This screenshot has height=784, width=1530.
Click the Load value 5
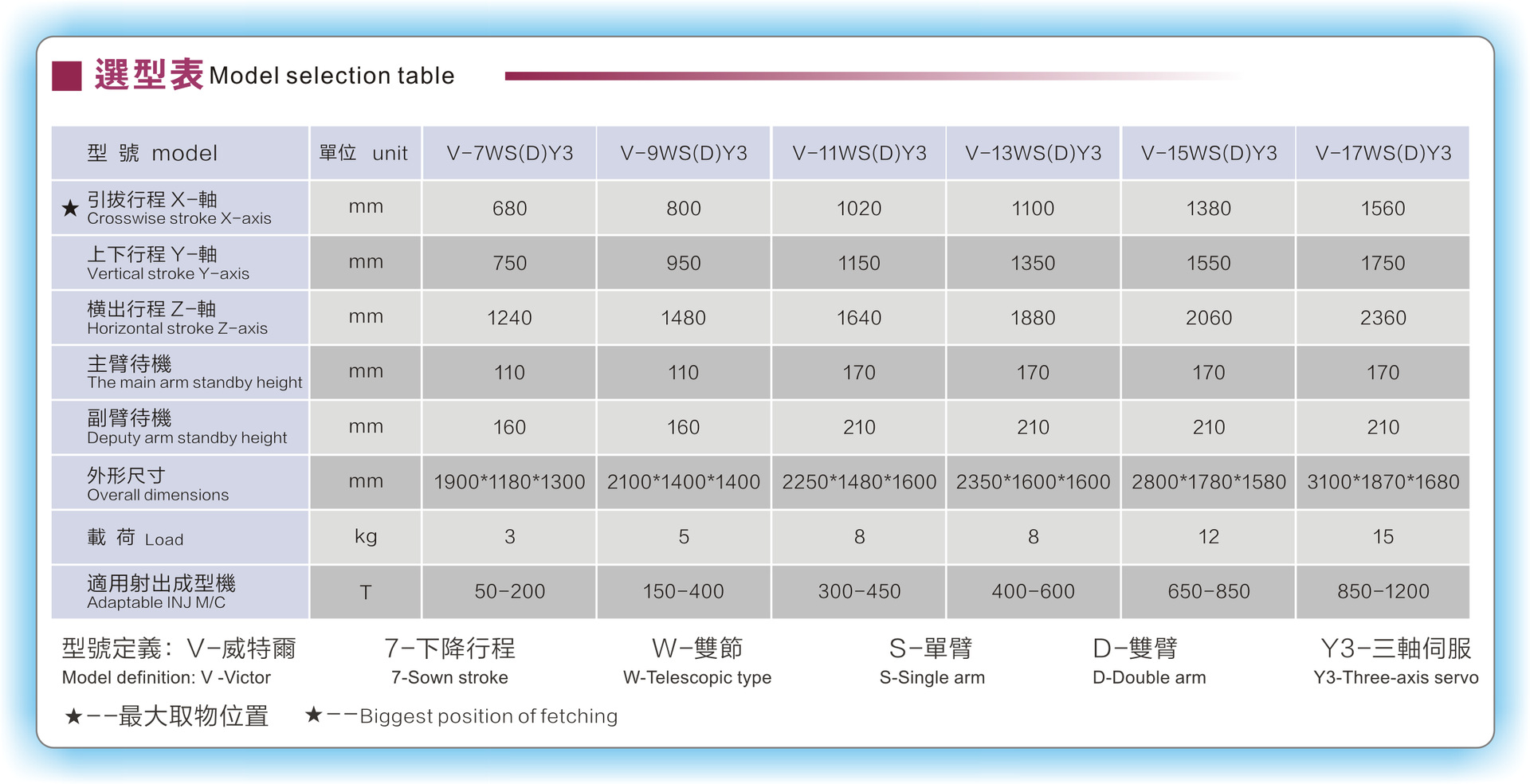(x=684, y=537)
